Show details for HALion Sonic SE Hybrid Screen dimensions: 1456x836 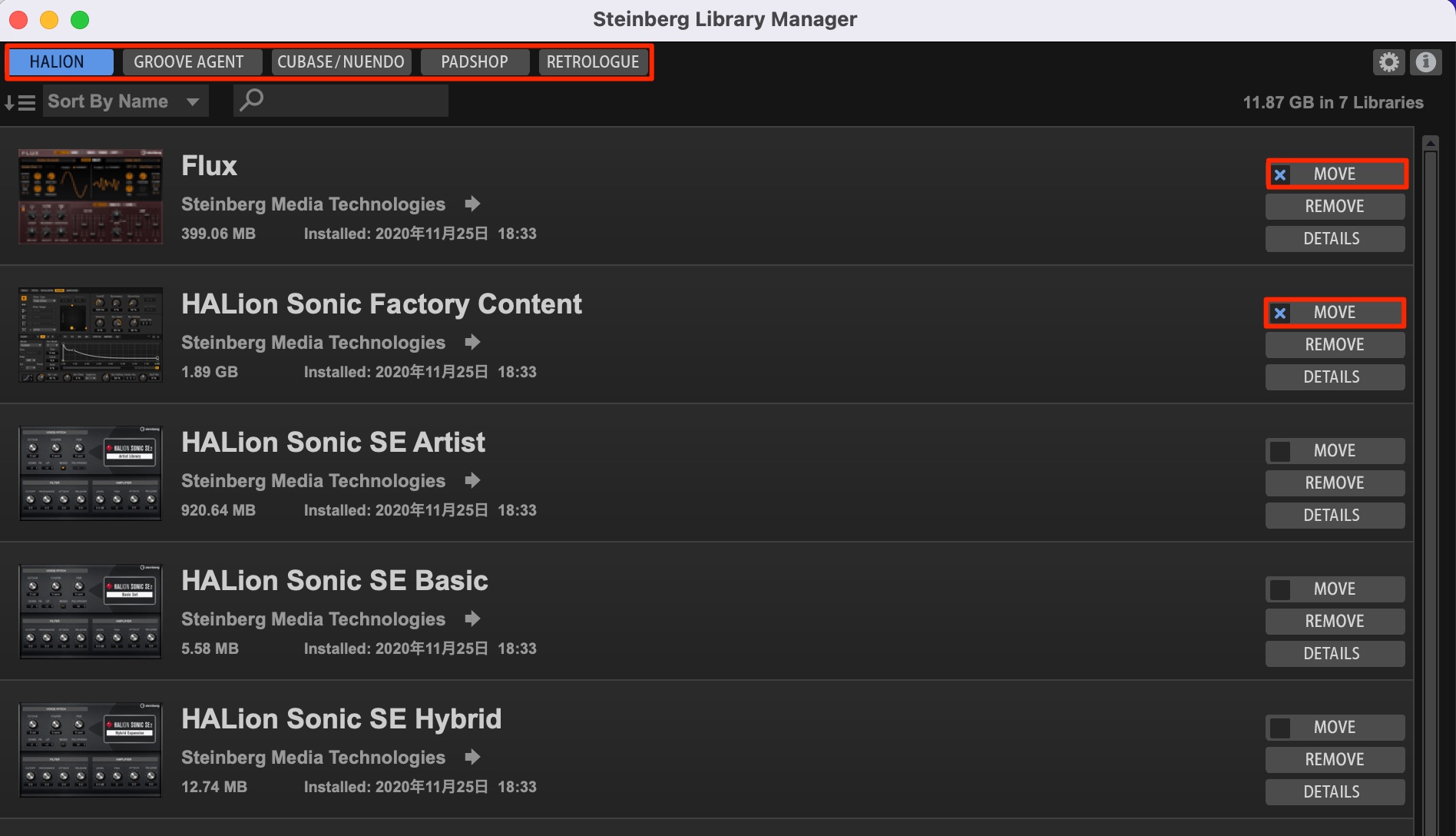[1335, 792]
